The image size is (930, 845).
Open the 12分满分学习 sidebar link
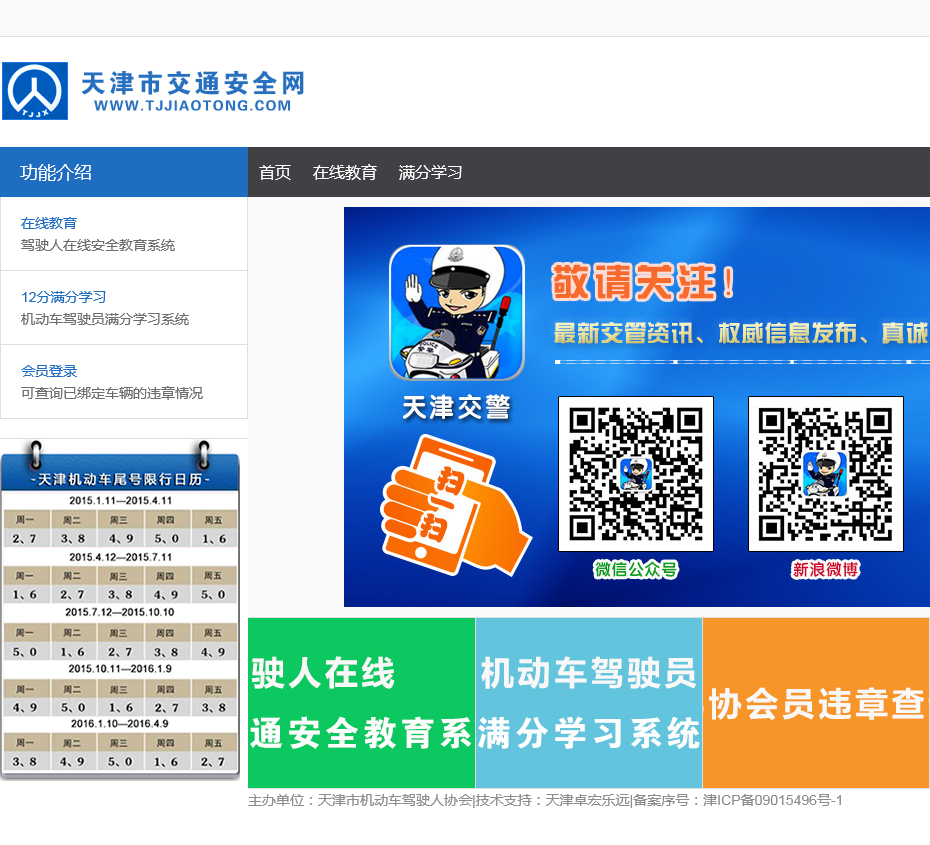[63, 297]
